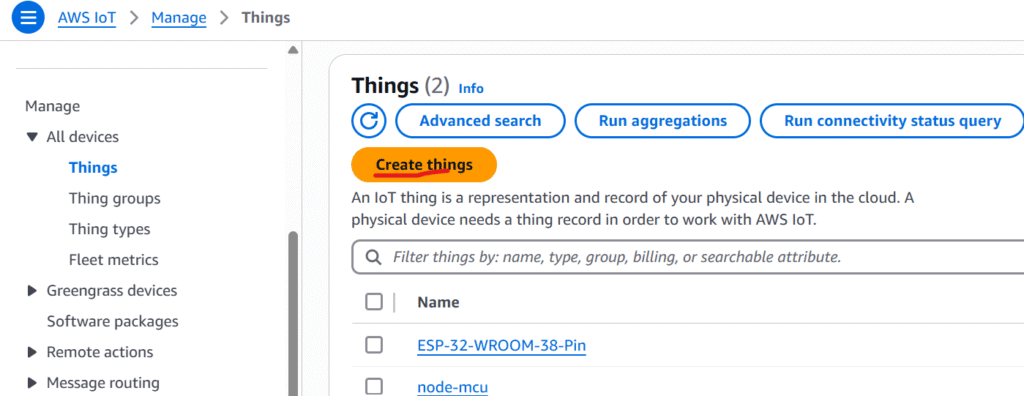Image resolution: width=1024 pixels, height=396 pixels.
Task: Refresh the Things list
Action: point(369,121)
